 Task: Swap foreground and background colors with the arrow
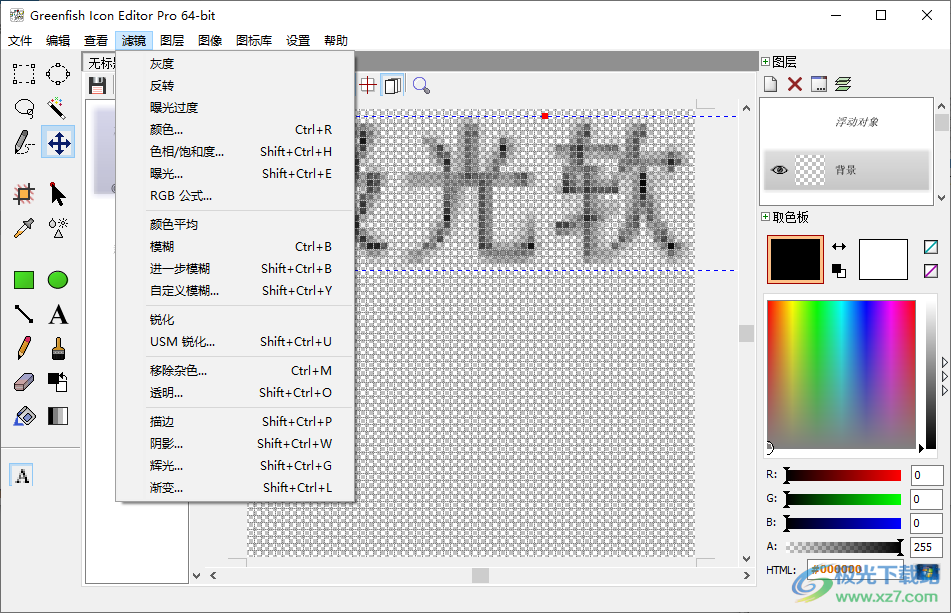tap(838, 245)
